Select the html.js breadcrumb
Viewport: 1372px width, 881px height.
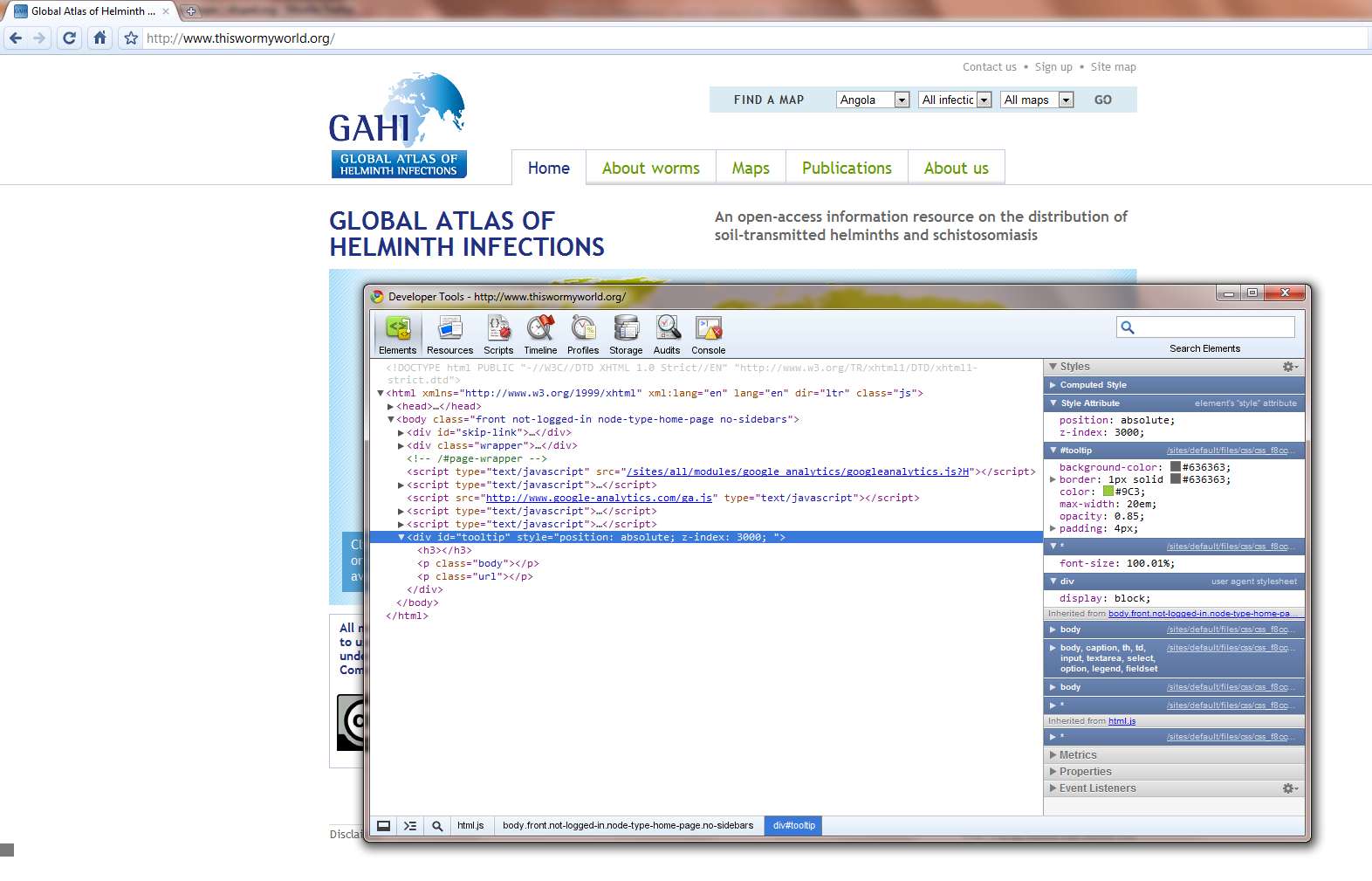coord(470,825)
